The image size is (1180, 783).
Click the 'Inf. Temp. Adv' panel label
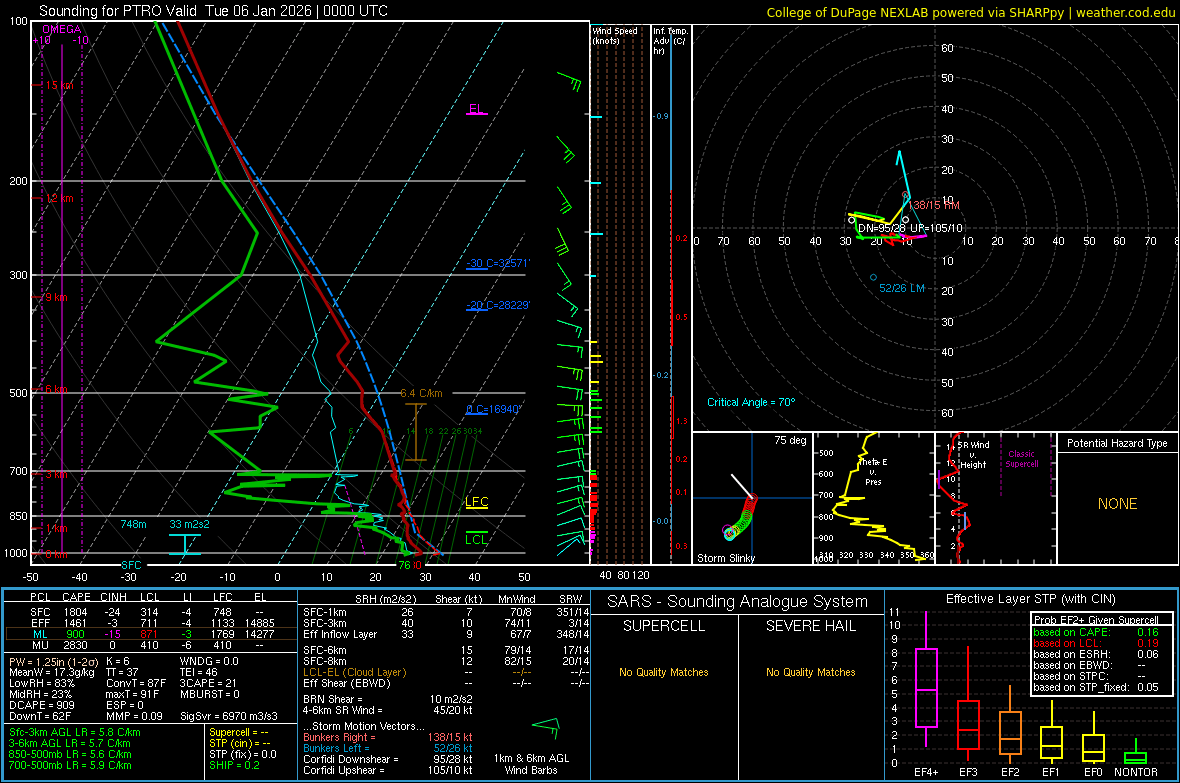click(x=670, y=41)
